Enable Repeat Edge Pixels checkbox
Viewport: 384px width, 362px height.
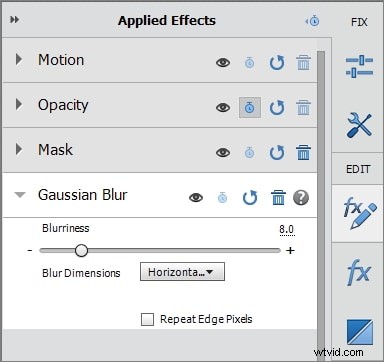(147, 319)
